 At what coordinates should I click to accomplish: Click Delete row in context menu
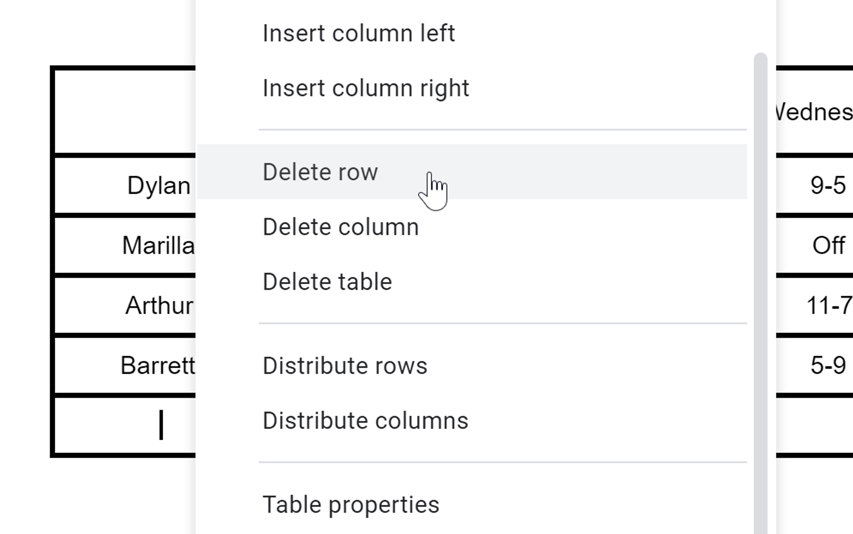(x=320, y=172)
